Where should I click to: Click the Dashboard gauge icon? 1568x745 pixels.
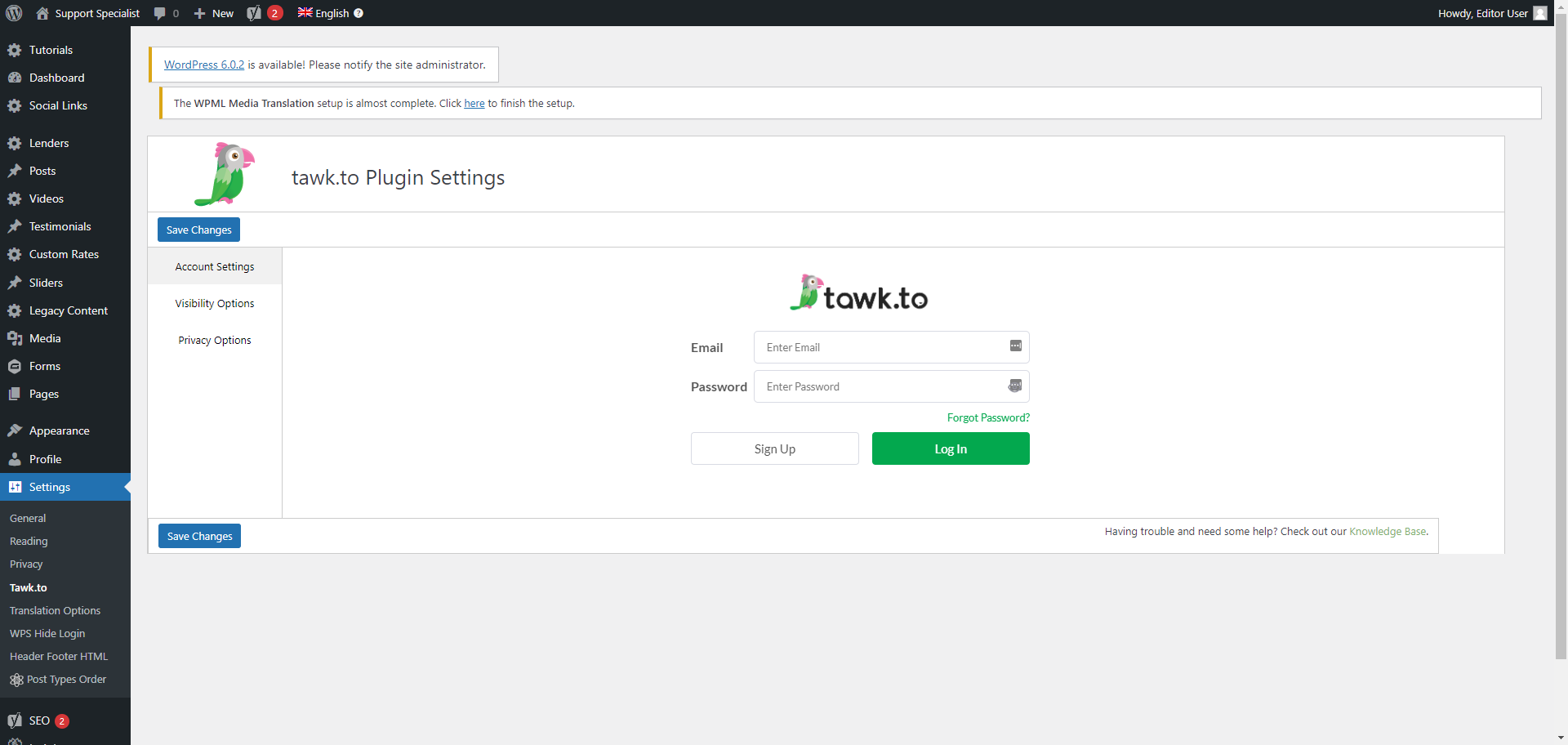click(15, 78)
